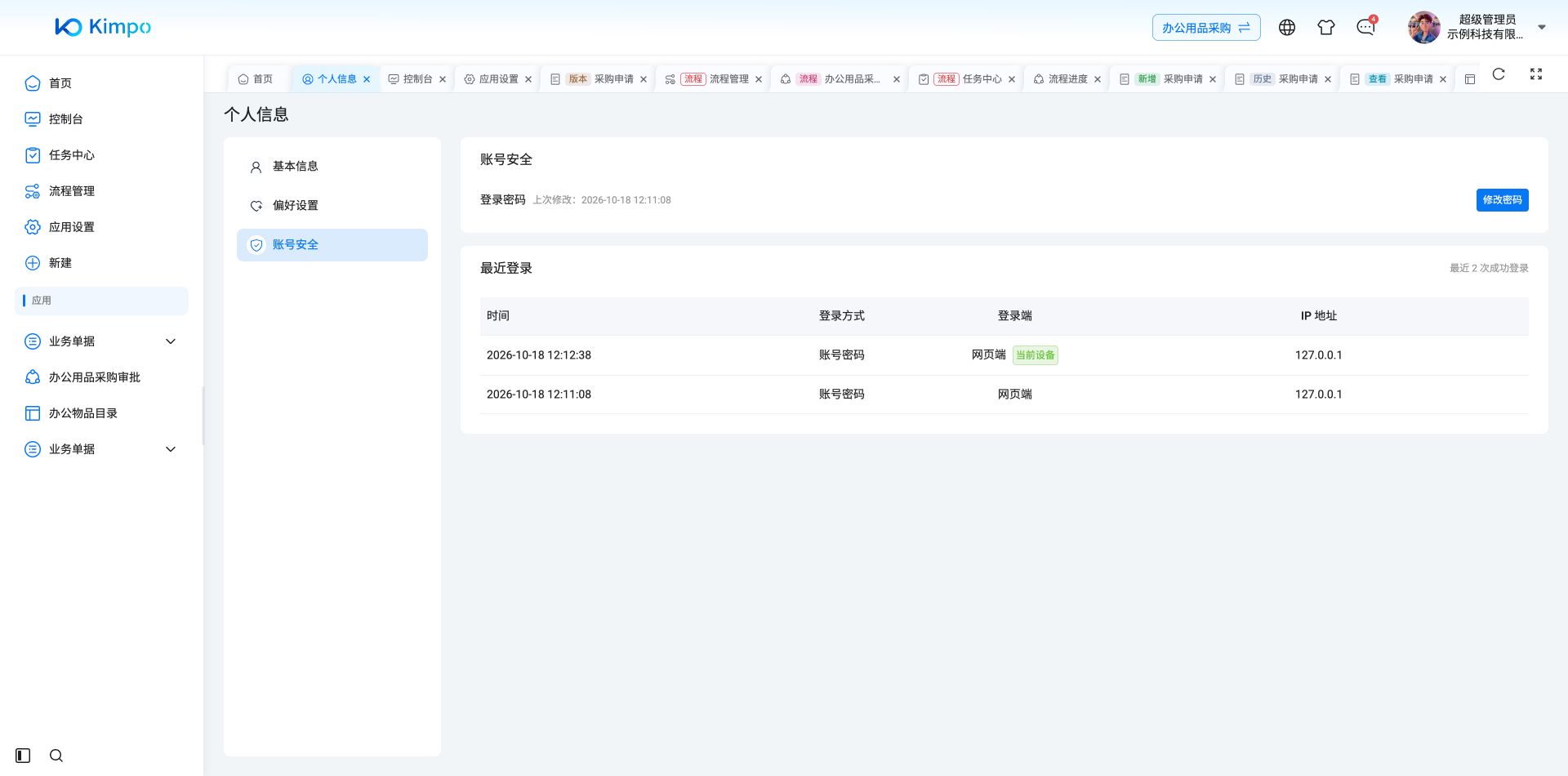Open the user account dropdown arrow

pyautogui.click(x=1542, y=28)
